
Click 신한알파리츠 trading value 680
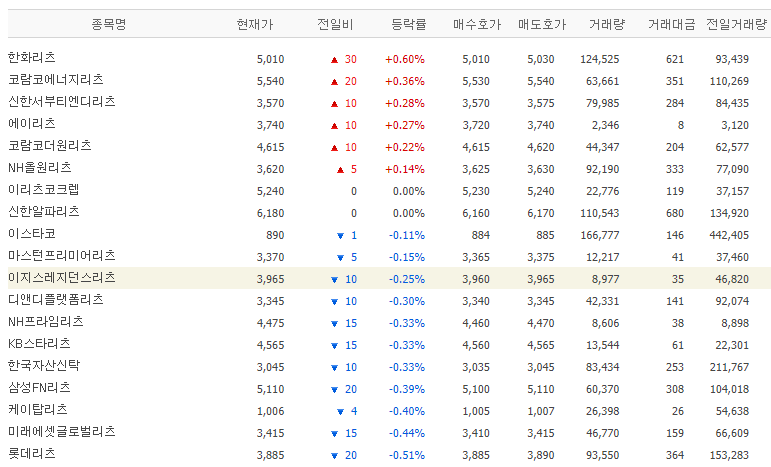coord(675,213)
